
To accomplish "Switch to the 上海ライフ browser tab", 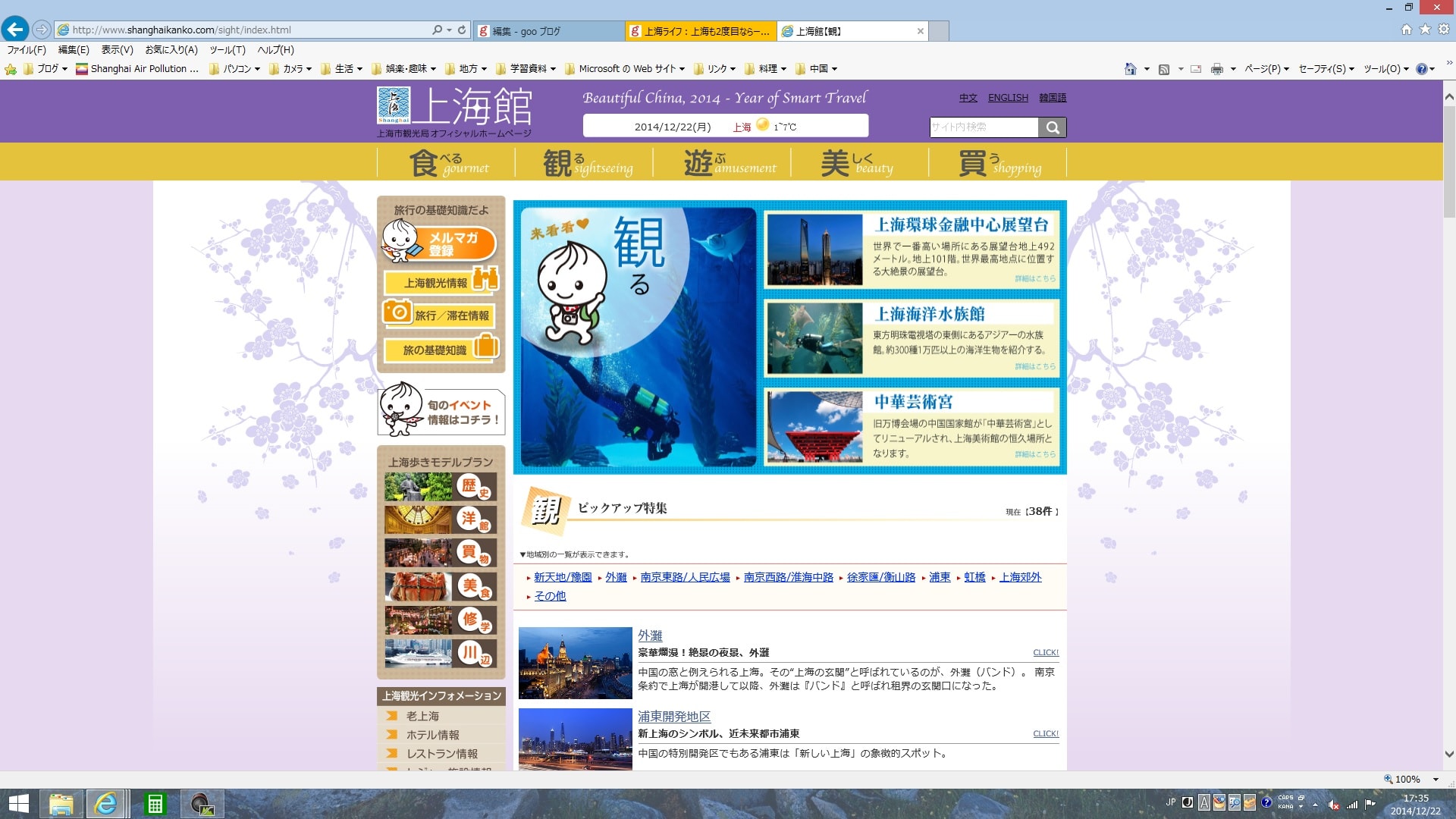I will tap(701, 31).
